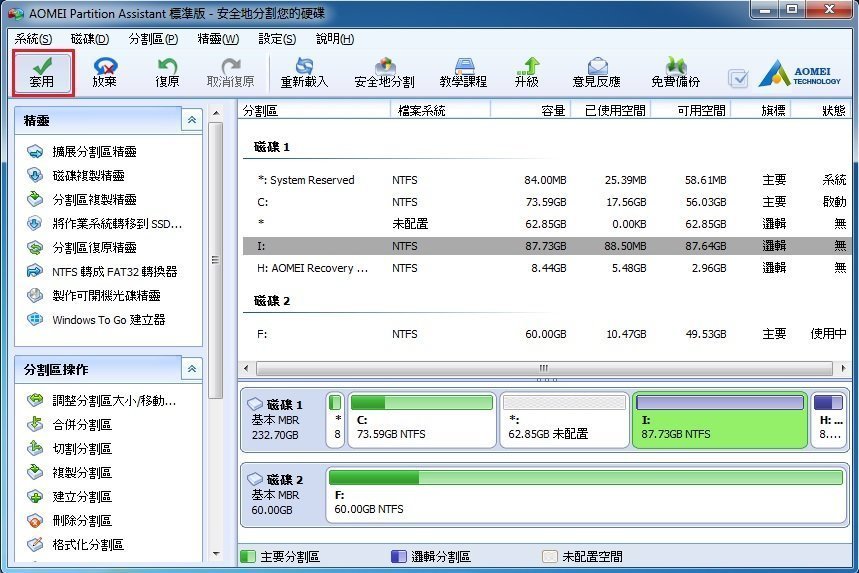Select the 複製分割區 operation
The image size is (859, 573).
click(69, 472)
